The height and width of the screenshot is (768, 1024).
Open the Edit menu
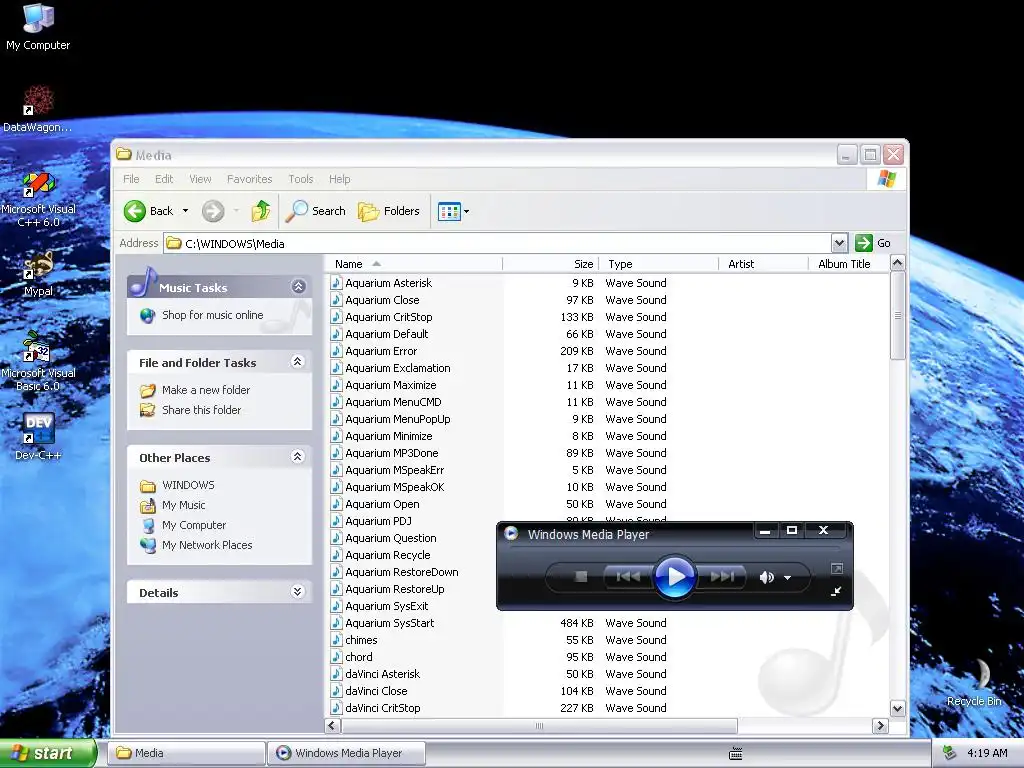(164, 179)
